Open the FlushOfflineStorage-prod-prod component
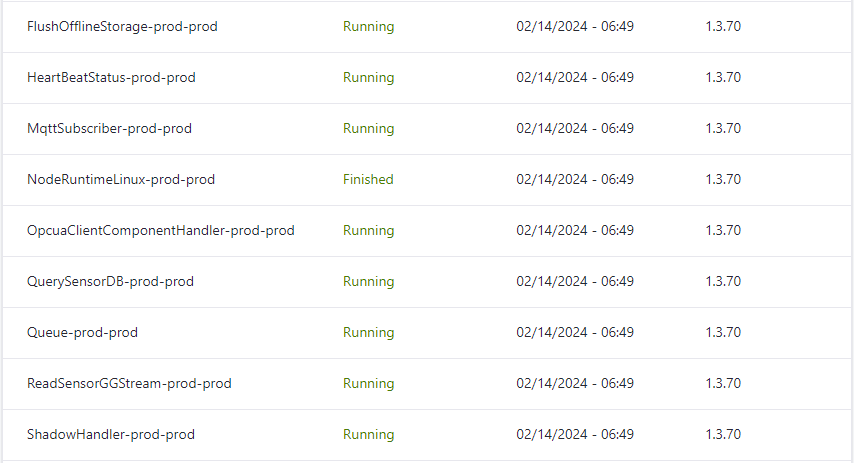 (122, 27)
